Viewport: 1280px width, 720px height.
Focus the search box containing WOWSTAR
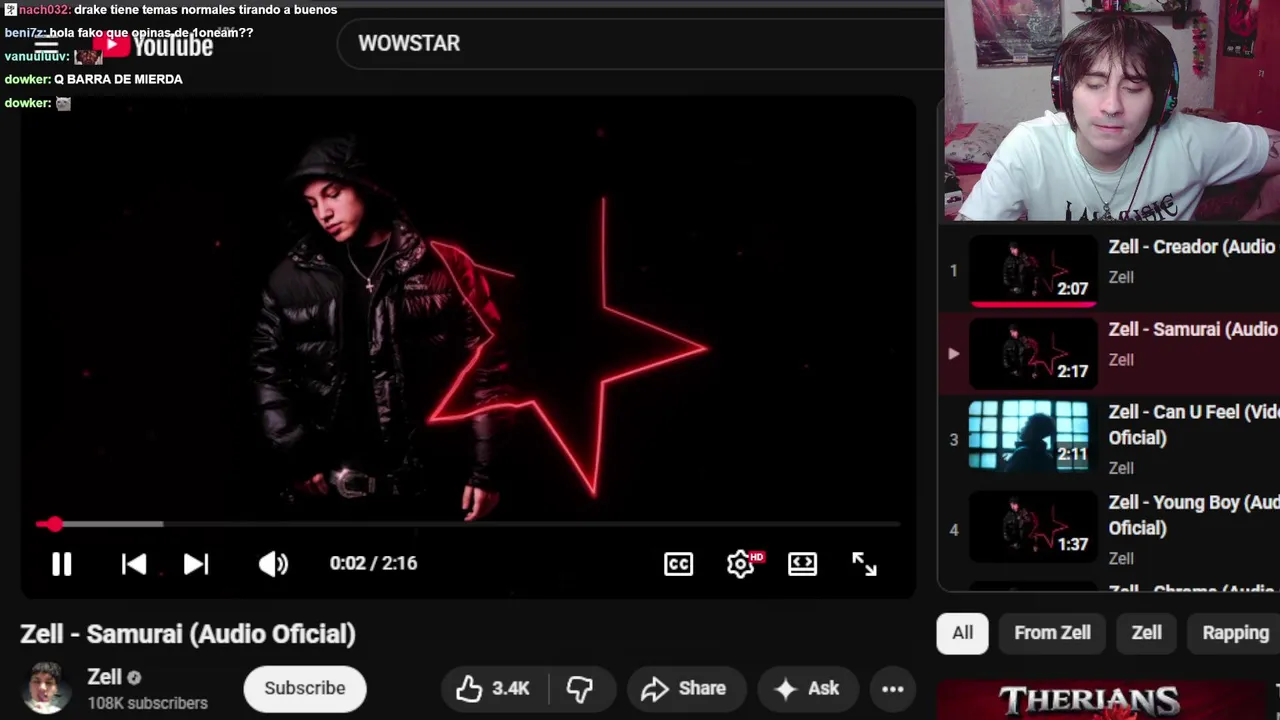pos(640,43)
